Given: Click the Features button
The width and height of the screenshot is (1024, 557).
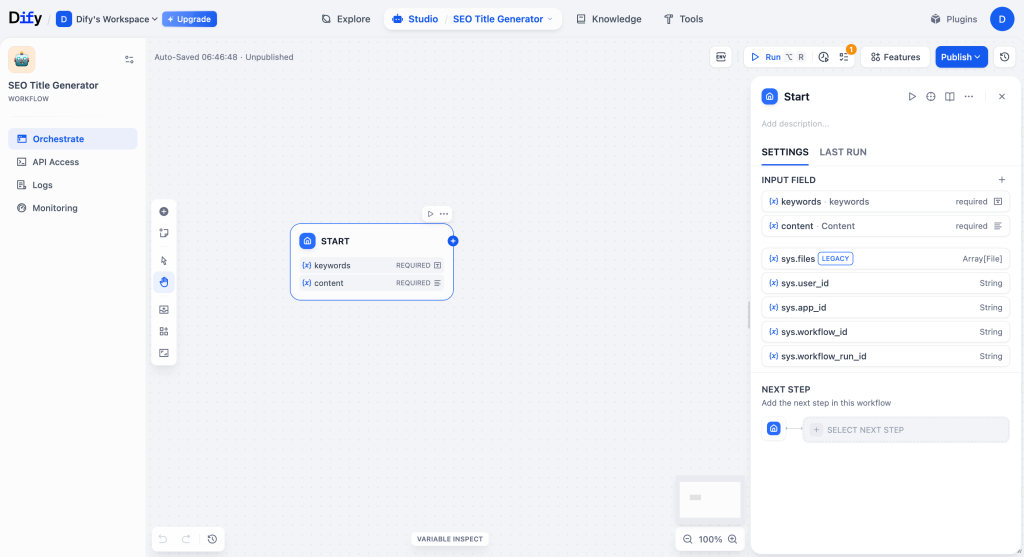Looking at the screenshot, I should click(895, 57).
